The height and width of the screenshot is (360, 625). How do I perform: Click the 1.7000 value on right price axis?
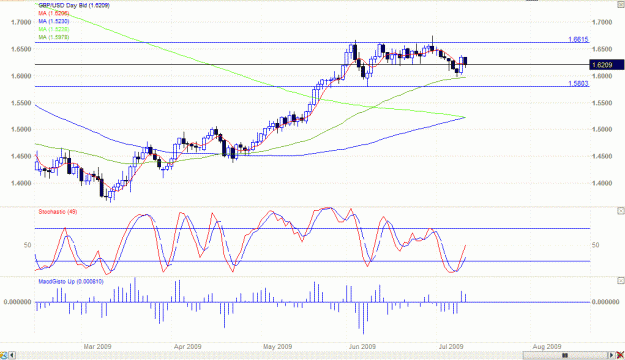602,22
